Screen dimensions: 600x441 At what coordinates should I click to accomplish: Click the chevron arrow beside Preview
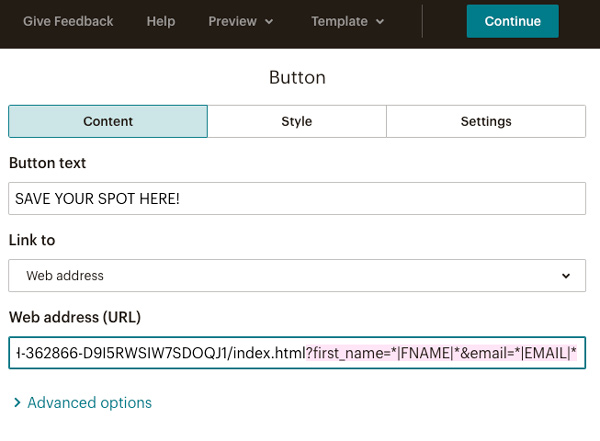click(269, 22)
